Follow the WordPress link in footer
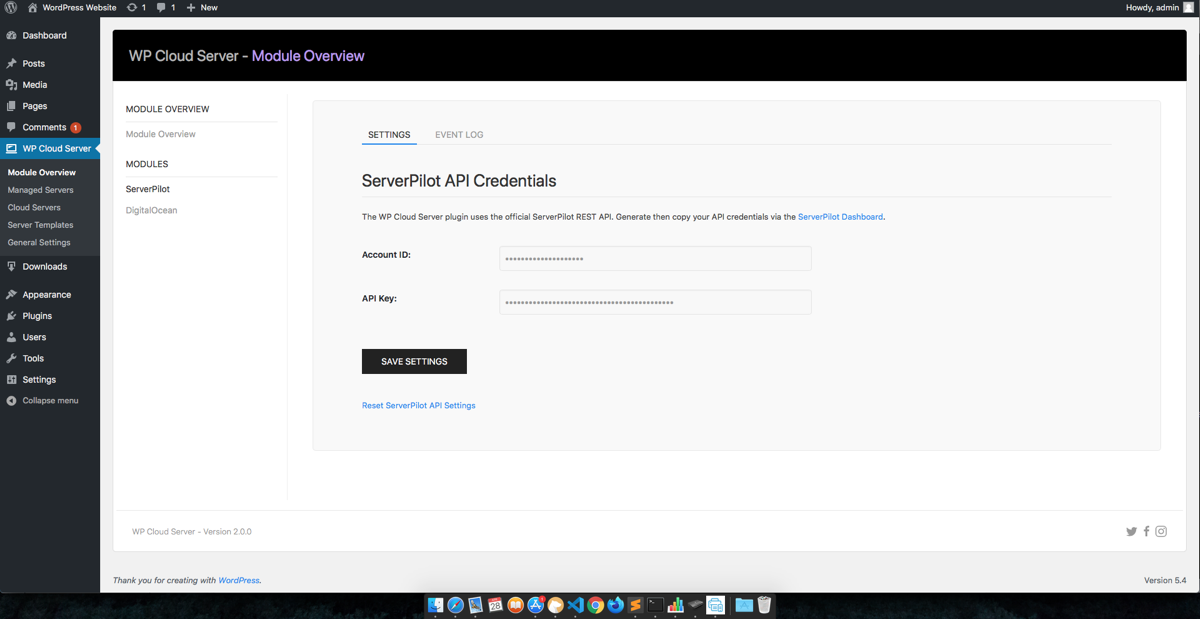The height and width of the screenshot is (619, 1200). pyautogui.click(x=238, y=580)
